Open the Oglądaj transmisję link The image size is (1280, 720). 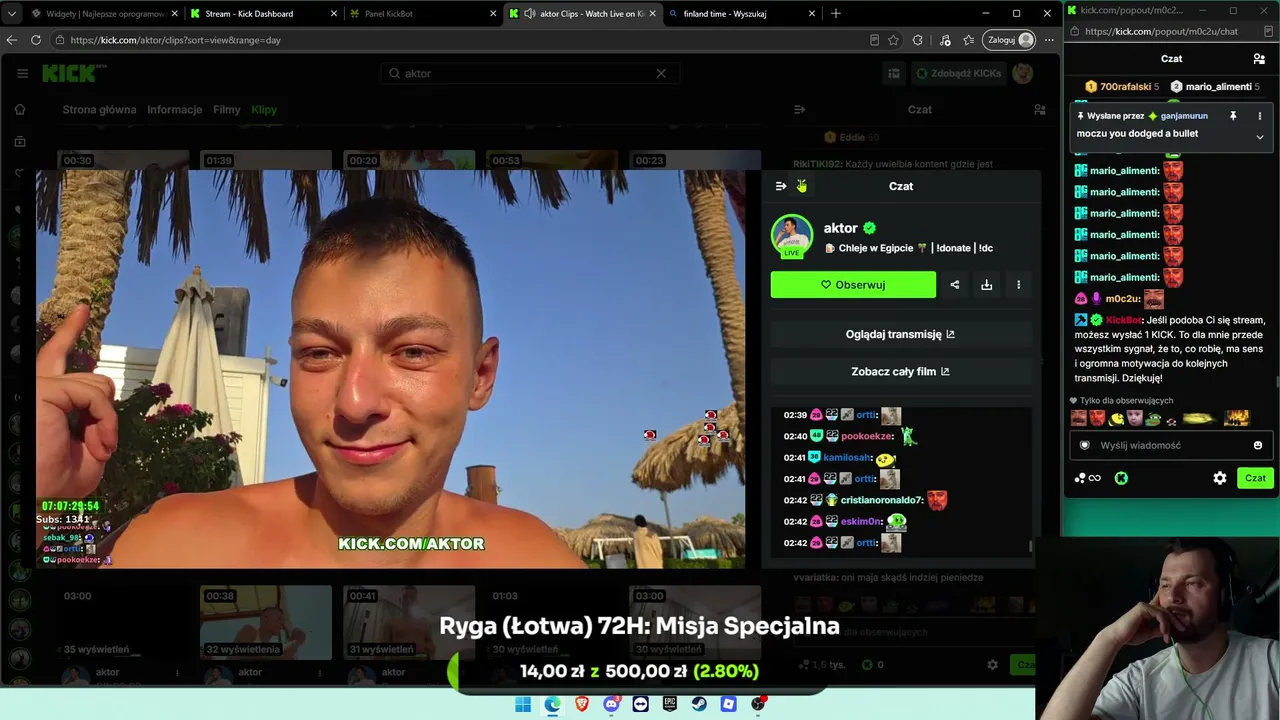[900, 334]
